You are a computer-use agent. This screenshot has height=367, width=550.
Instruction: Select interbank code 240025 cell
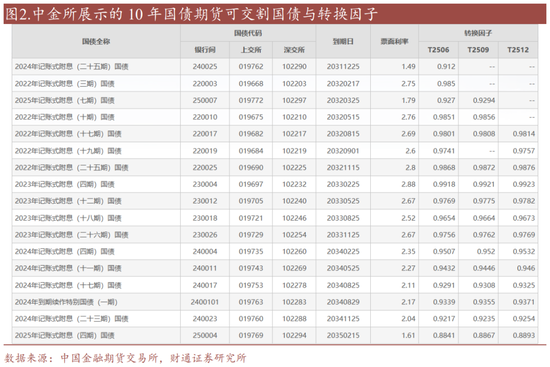[205, 66]
